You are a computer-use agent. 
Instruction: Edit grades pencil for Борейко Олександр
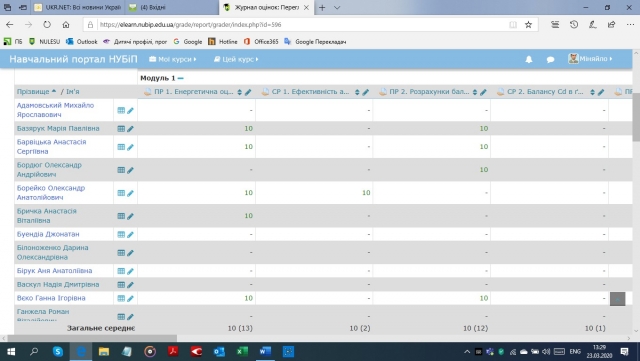point(130,193)
